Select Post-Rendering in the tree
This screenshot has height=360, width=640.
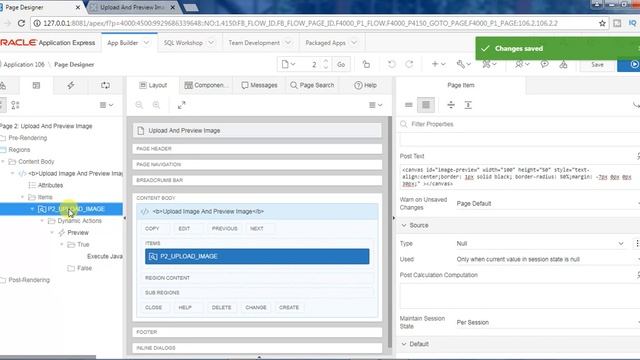click(29, 280)
